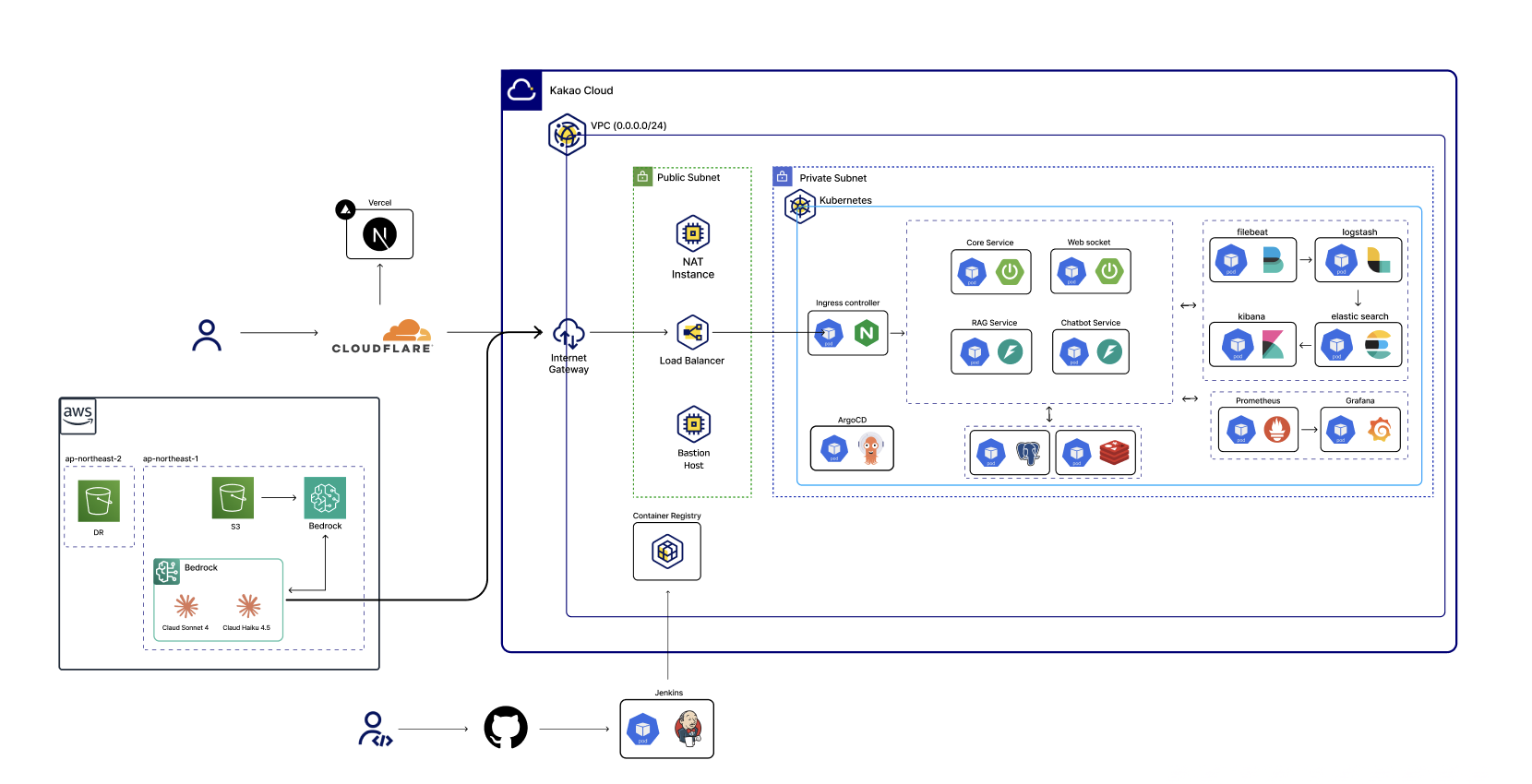Click the Container Registry icon
The width and height of the screenshot is (1532, 784).
click(x=667, y=552)
